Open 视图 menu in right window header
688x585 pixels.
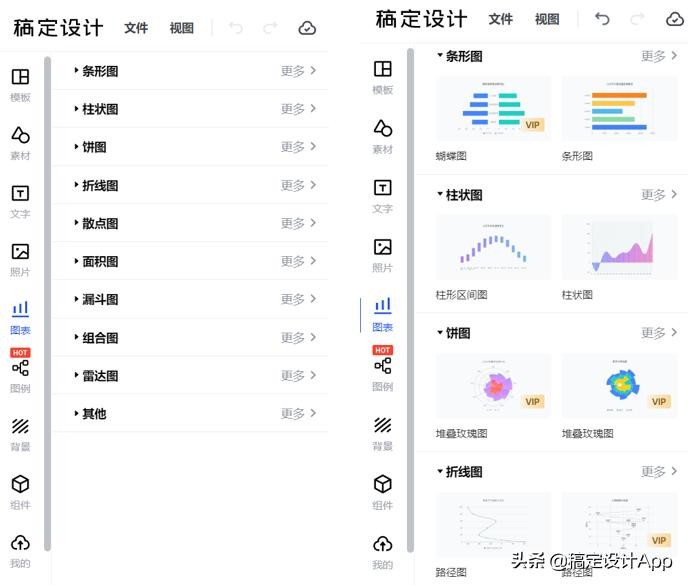547,19
